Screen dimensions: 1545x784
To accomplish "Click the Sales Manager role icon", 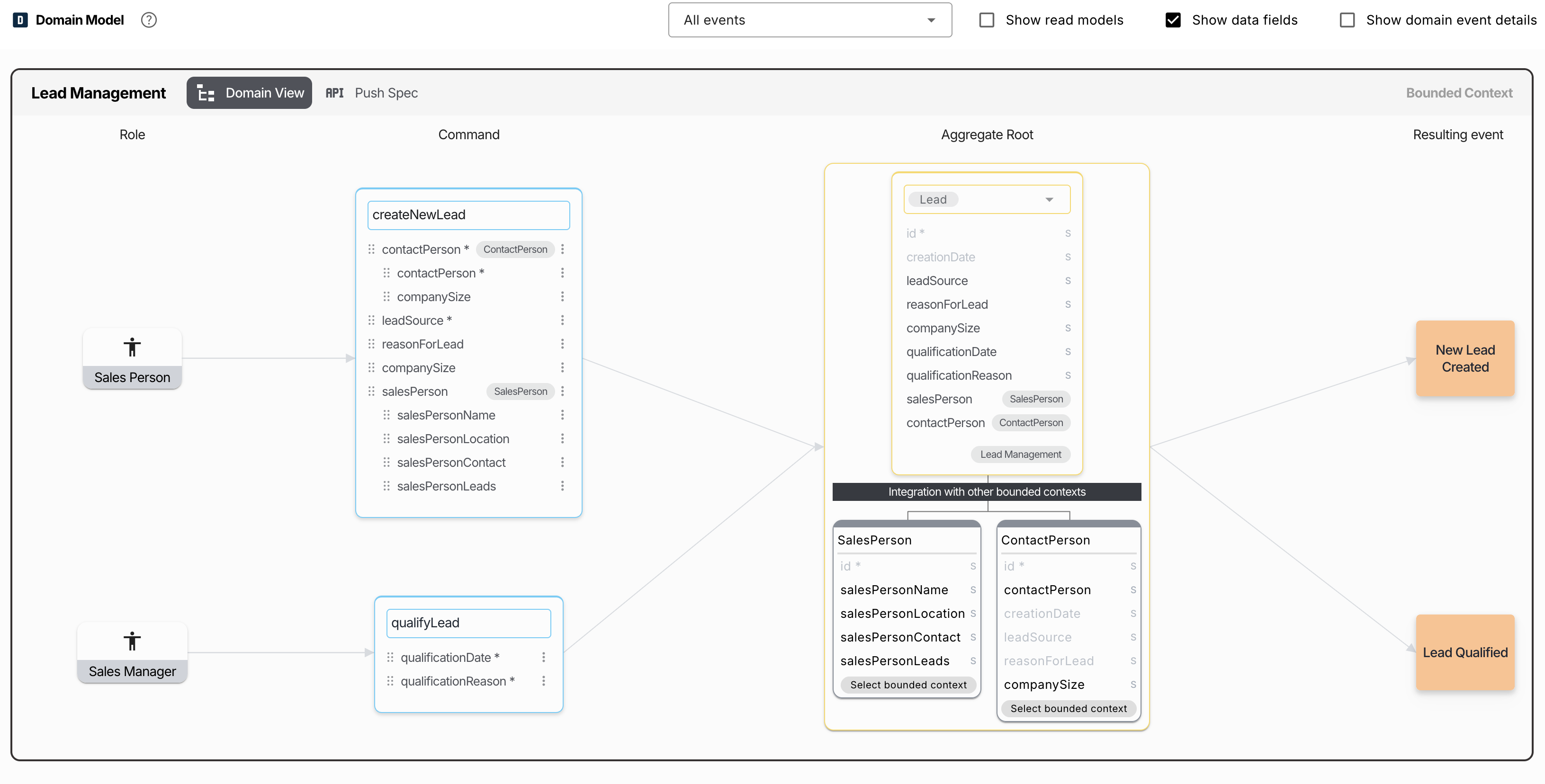I will pyautogui.click(x=132, y=641).
